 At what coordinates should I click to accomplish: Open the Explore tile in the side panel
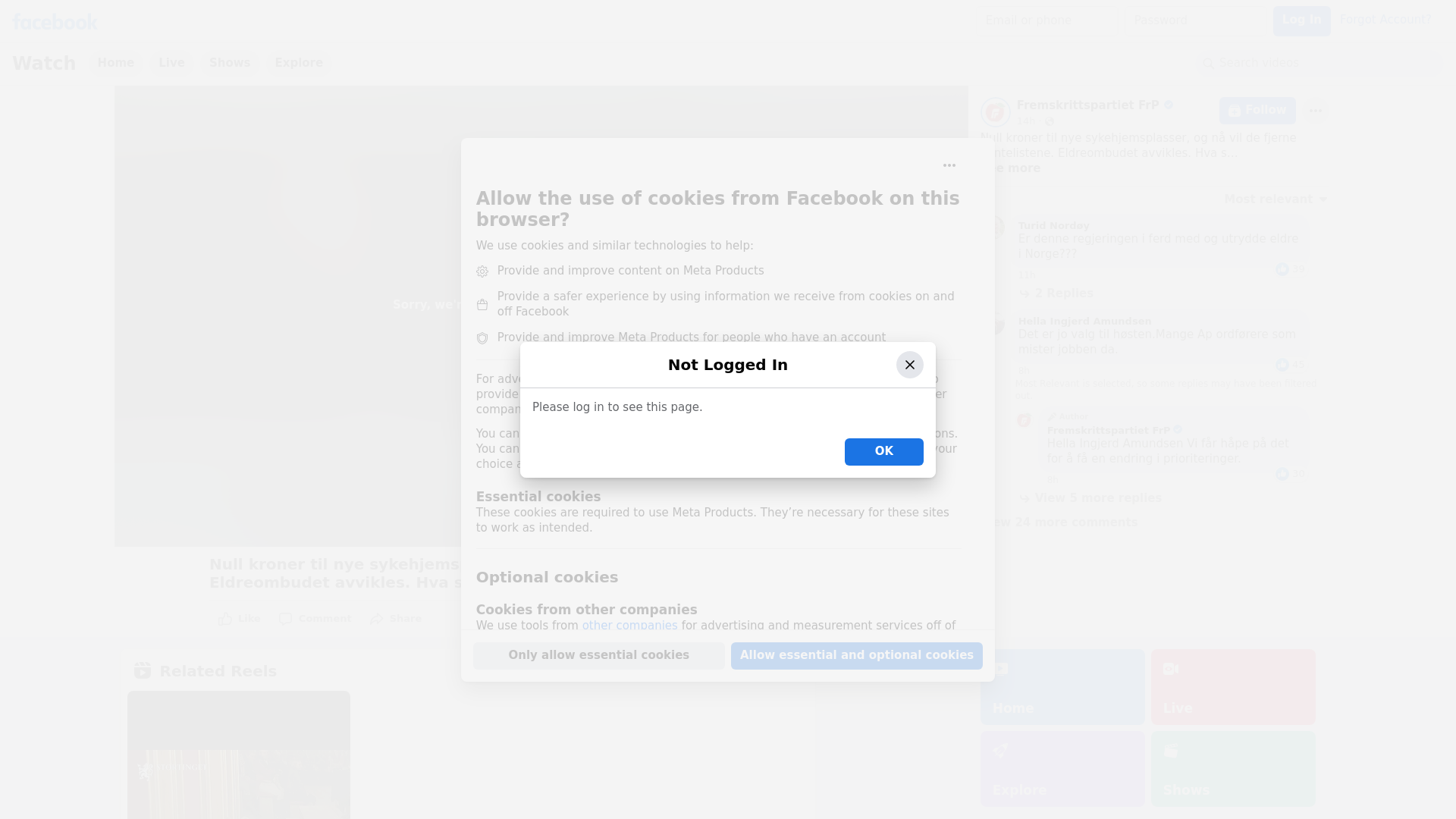point(1062,768)
